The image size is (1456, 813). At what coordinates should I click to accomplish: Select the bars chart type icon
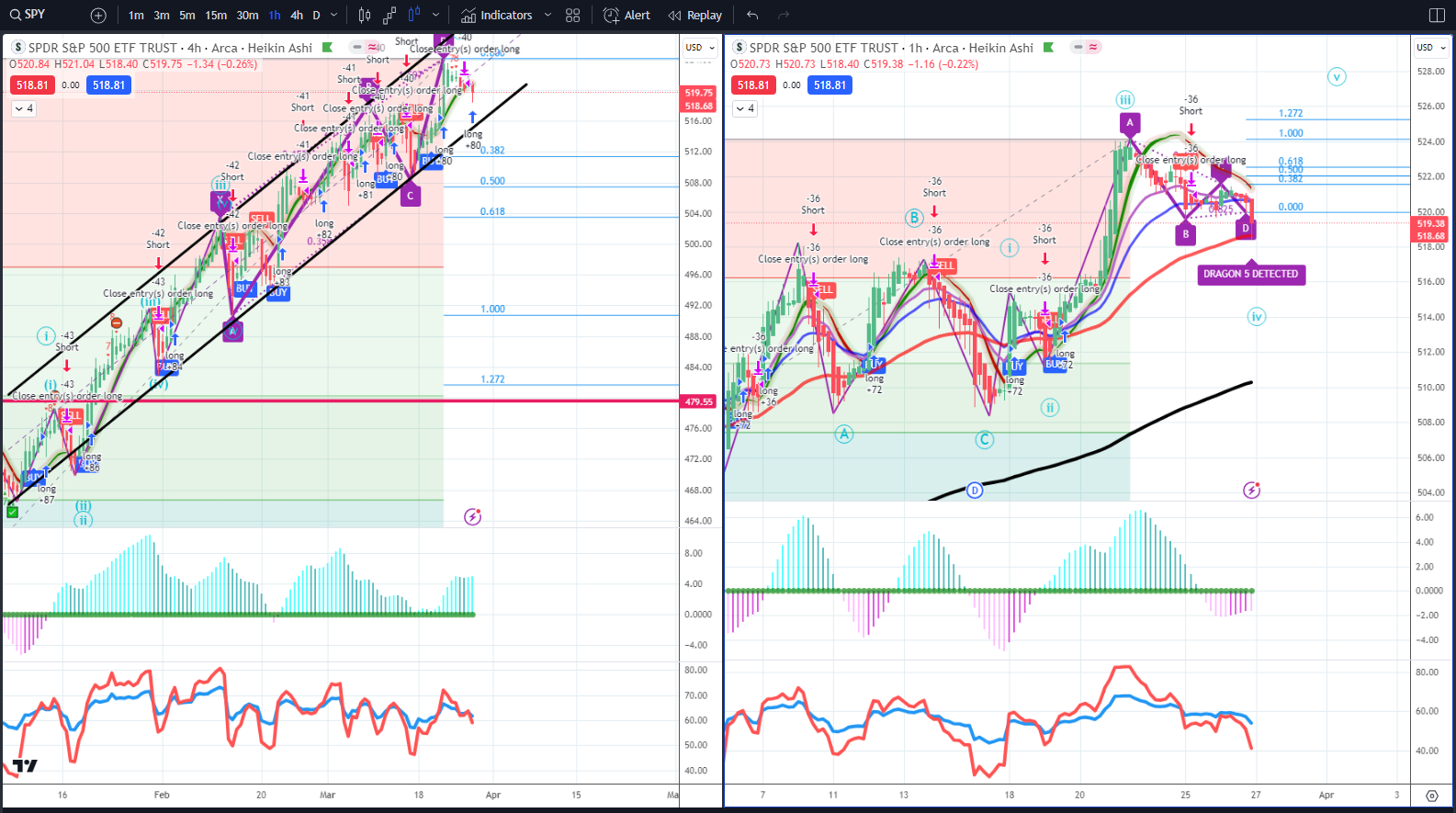[365, 16]
